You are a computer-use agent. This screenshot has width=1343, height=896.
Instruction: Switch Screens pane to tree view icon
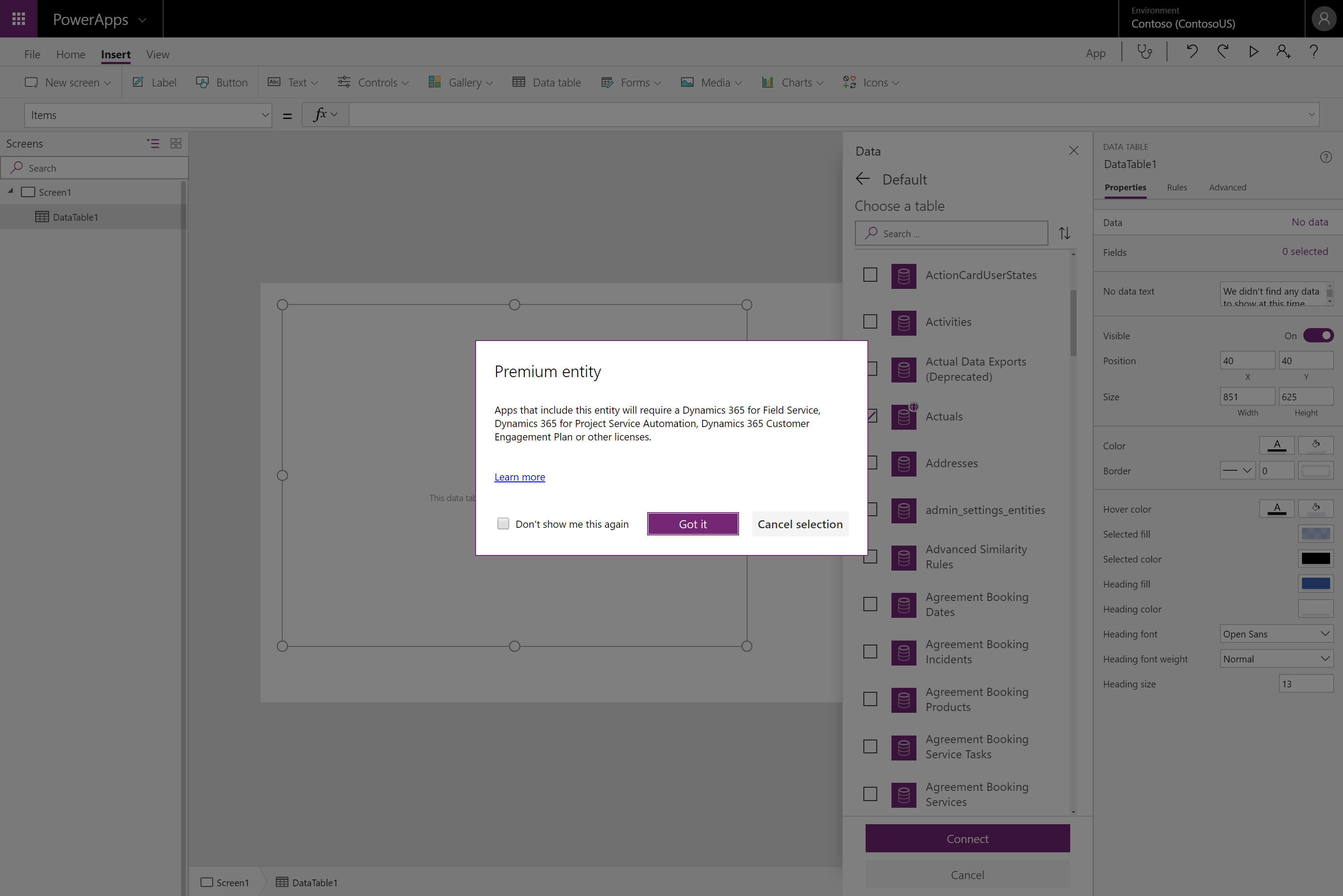(153, 144)
